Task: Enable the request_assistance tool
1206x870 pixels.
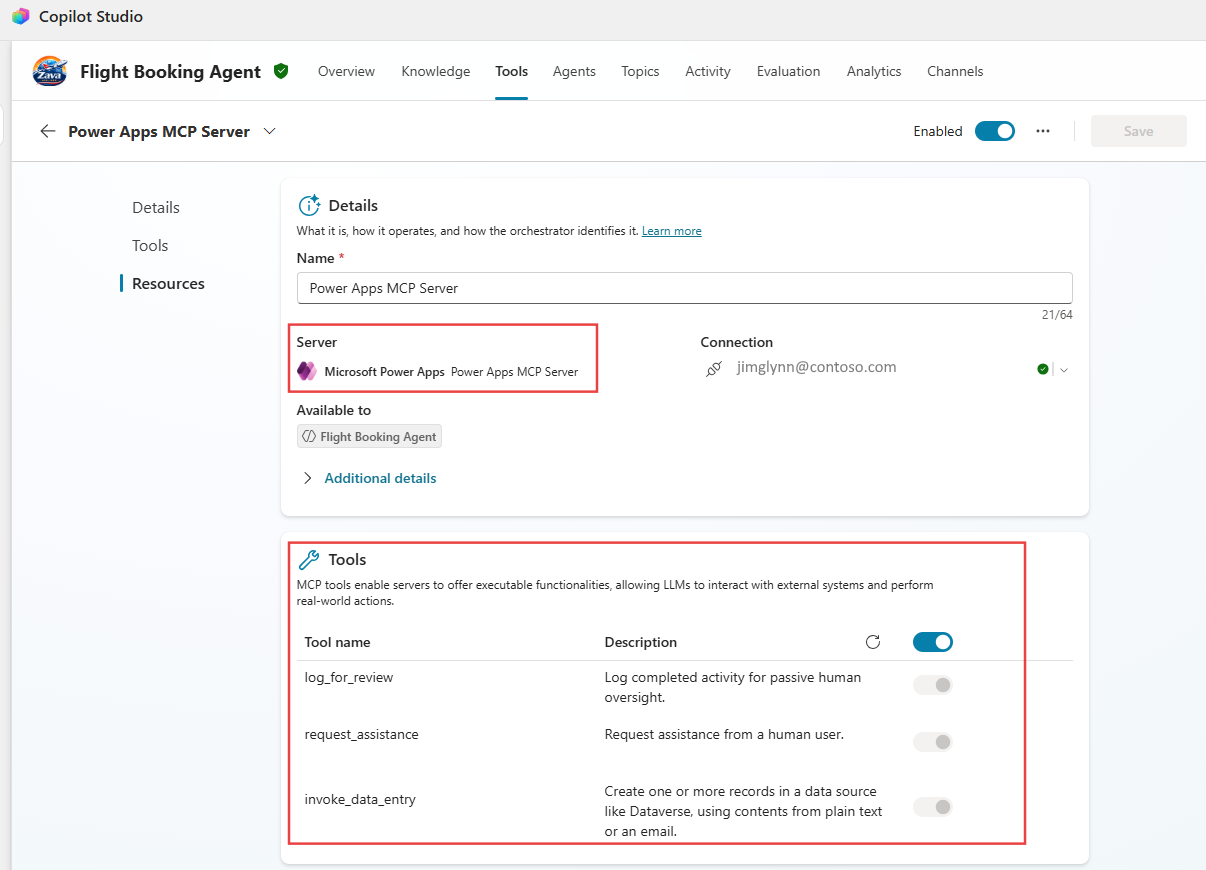Action: coord(932,742)
